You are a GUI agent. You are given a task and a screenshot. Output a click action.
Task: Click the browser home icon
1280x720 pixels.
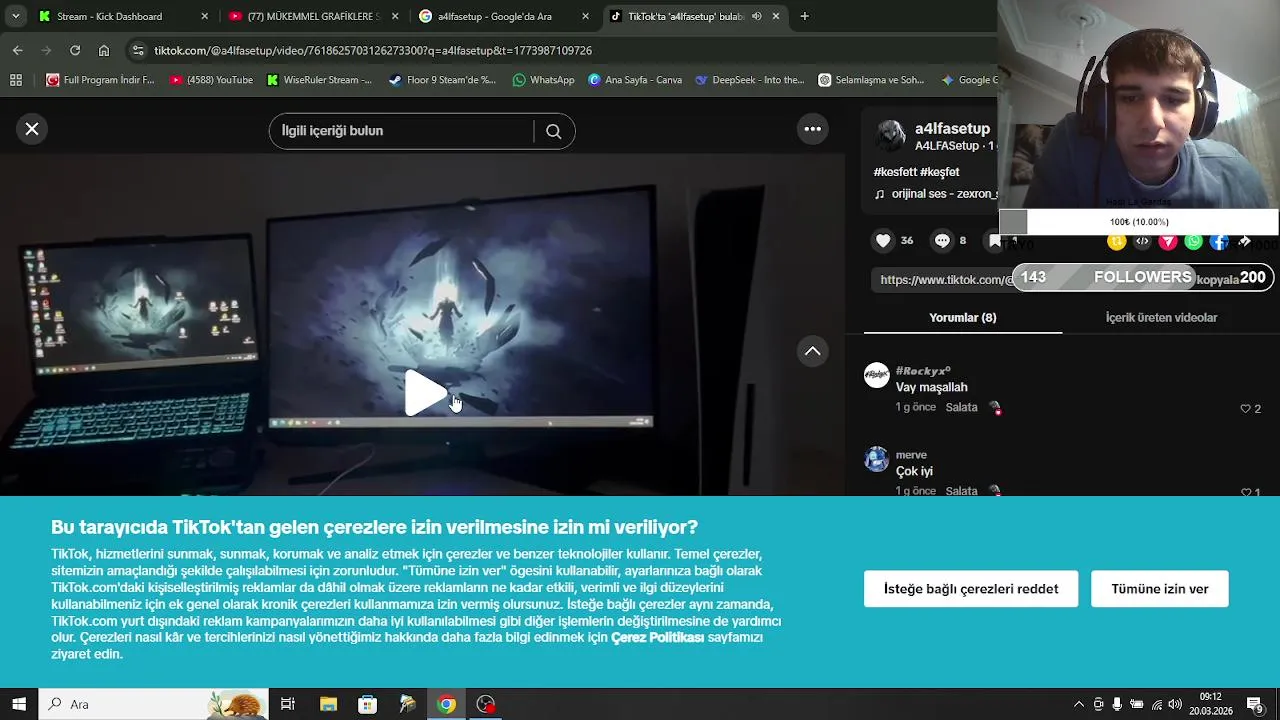pos(104,50)
